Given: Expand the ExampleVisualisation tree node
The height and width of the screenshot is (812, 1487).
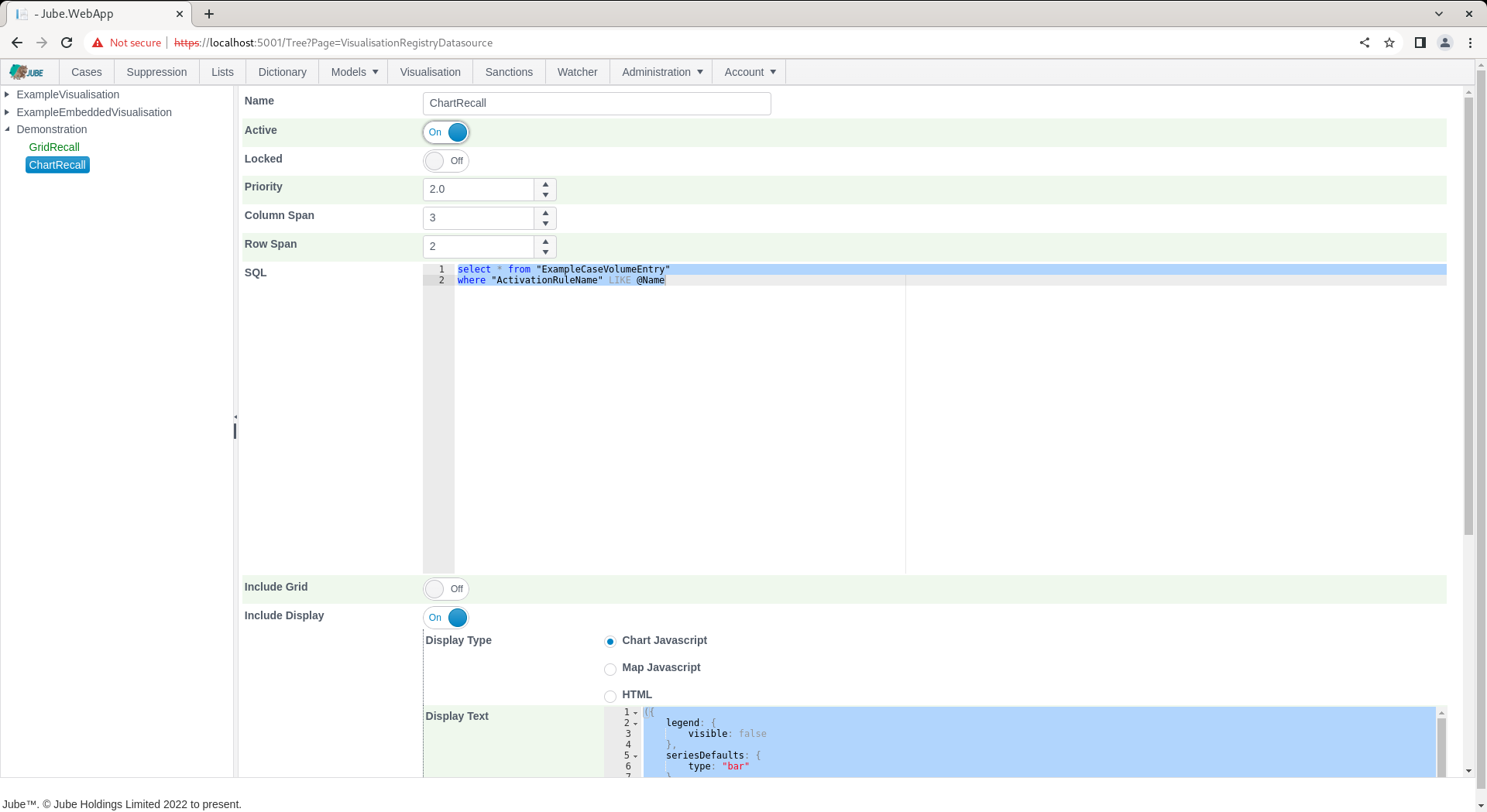Looking at the screenshot, I should pos(7,94).
